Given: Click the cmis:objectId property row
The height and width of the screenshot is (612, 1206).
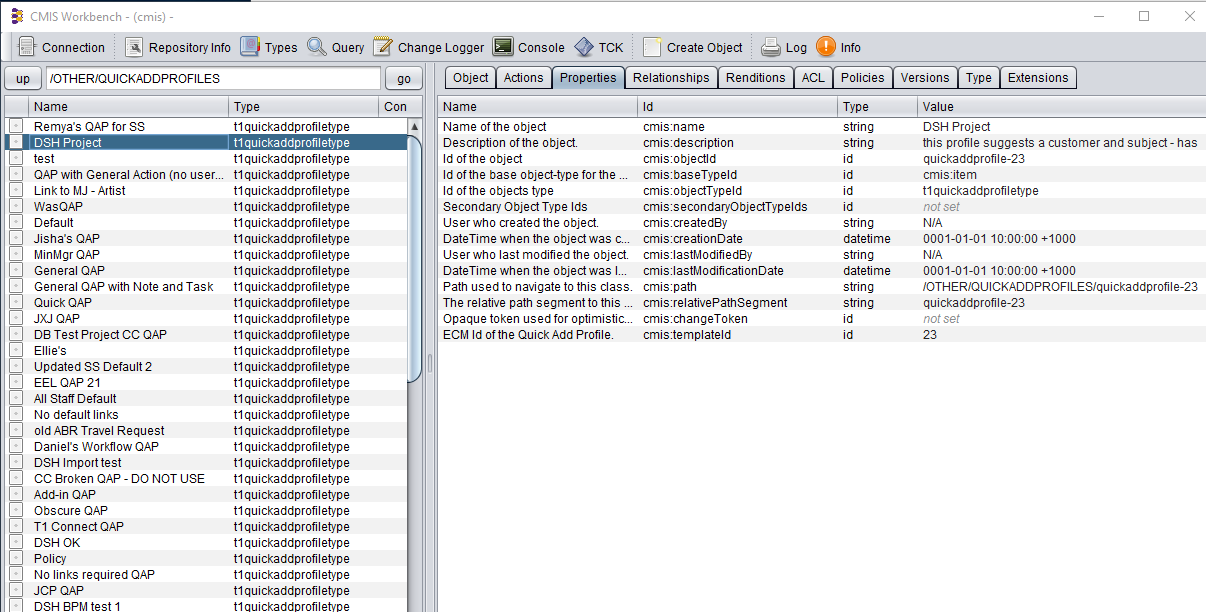Looking at the screenshot, I should click(822, 159).
